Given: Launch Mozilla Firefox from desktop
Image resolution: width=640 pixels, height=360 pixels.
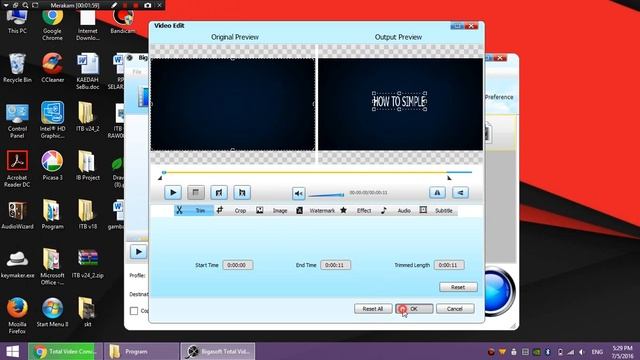Looking at the screenshot, I should (17, 316).
